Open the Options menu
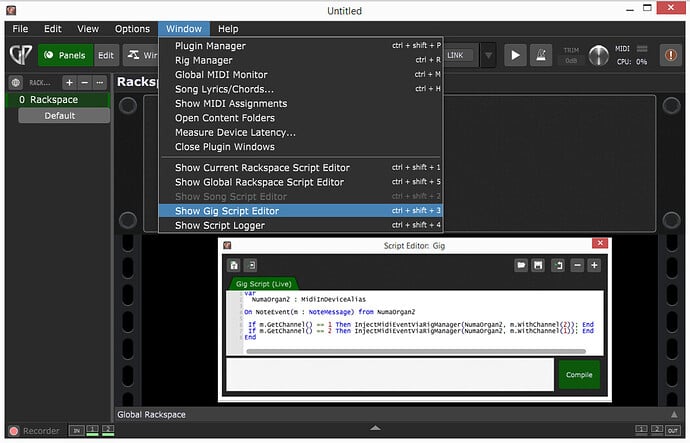This screenshot has height=443, width=690. pos(132,29)
